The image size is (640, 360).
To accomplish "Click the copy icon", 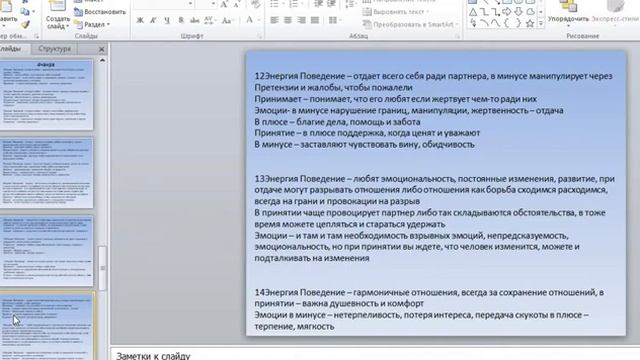I will click(x=25, y=11).
